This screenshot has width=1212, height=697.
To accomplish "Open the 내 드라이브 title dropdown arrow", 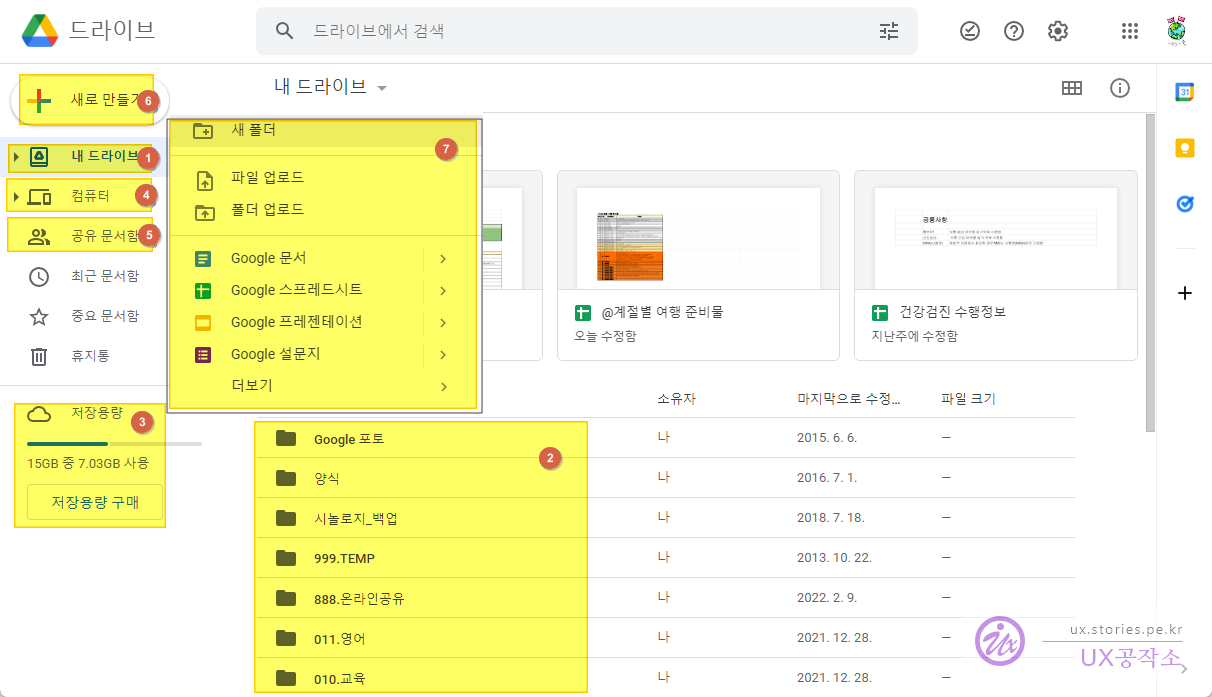I will (382, 88).
